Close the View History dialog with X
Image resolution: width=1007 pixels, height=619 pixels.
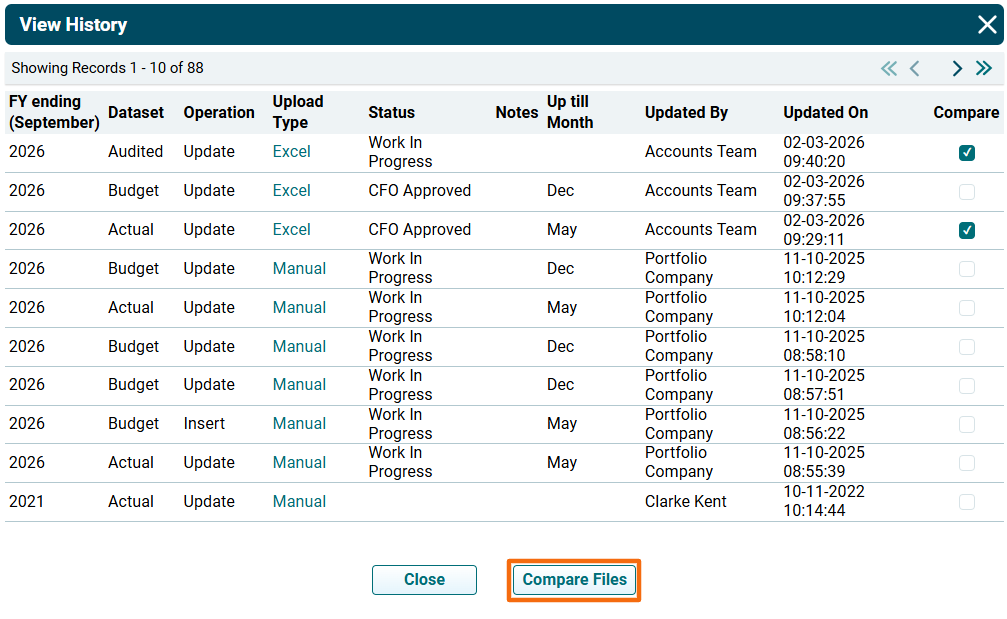(986, 25)
